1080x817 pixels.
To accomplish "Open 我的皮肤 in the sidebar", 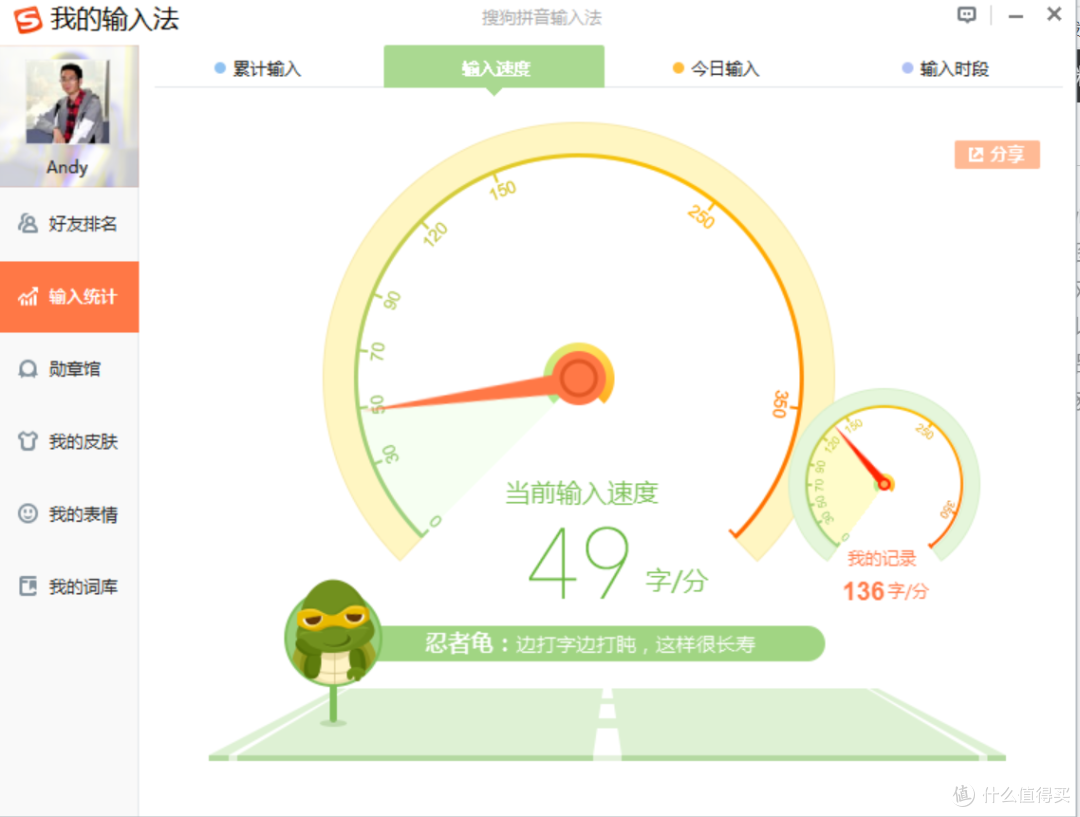I will 69,442.
